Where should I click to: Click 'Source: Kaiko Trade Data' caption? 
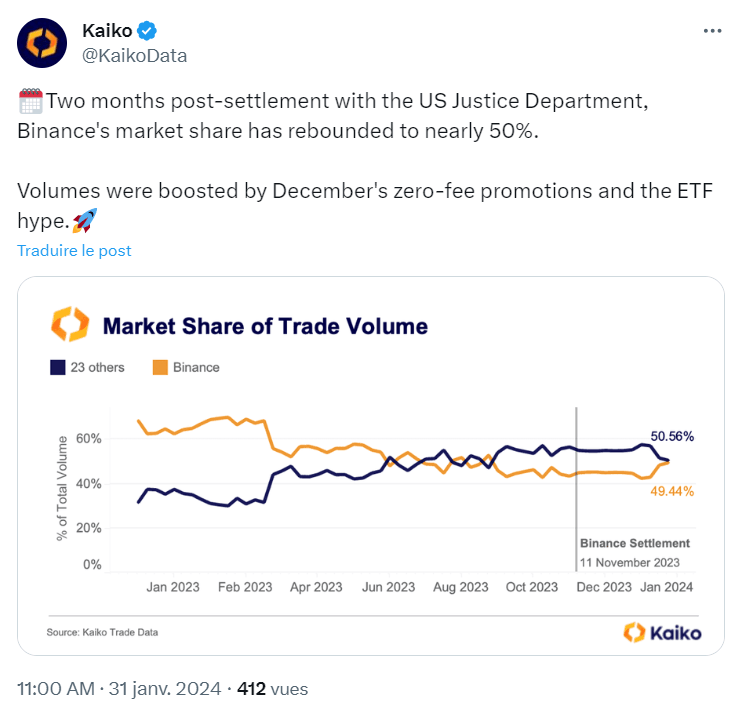[x=102, y=632]
